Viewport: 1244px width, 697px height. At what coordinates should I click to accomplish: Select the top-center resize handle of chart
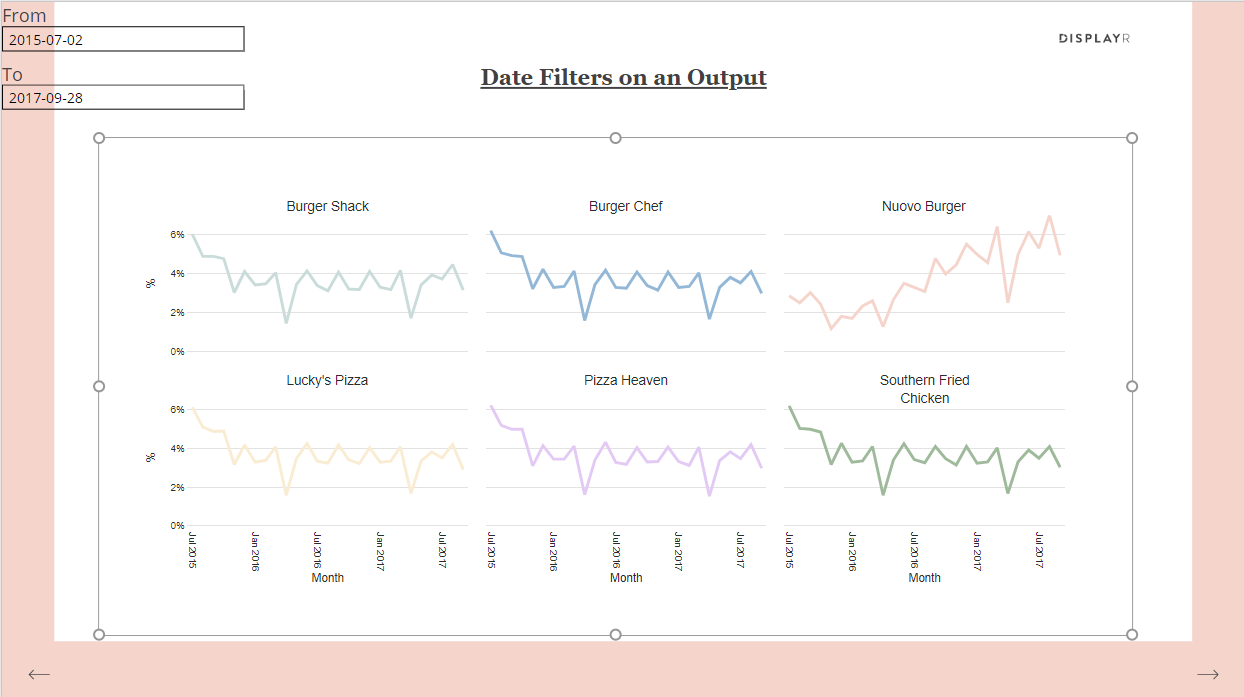615,138
